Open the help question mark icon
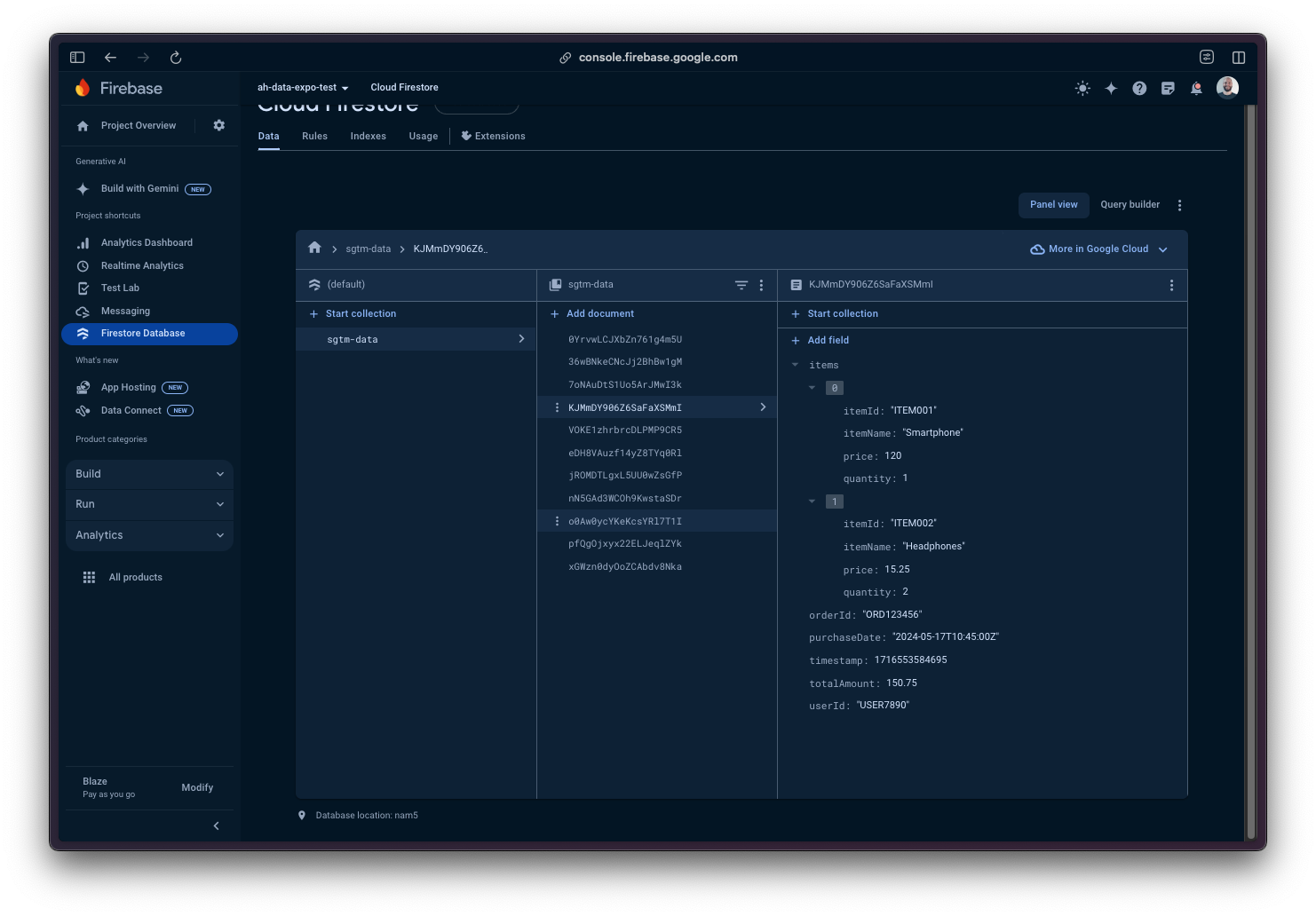1316x916 pixels. point(1139,88)
